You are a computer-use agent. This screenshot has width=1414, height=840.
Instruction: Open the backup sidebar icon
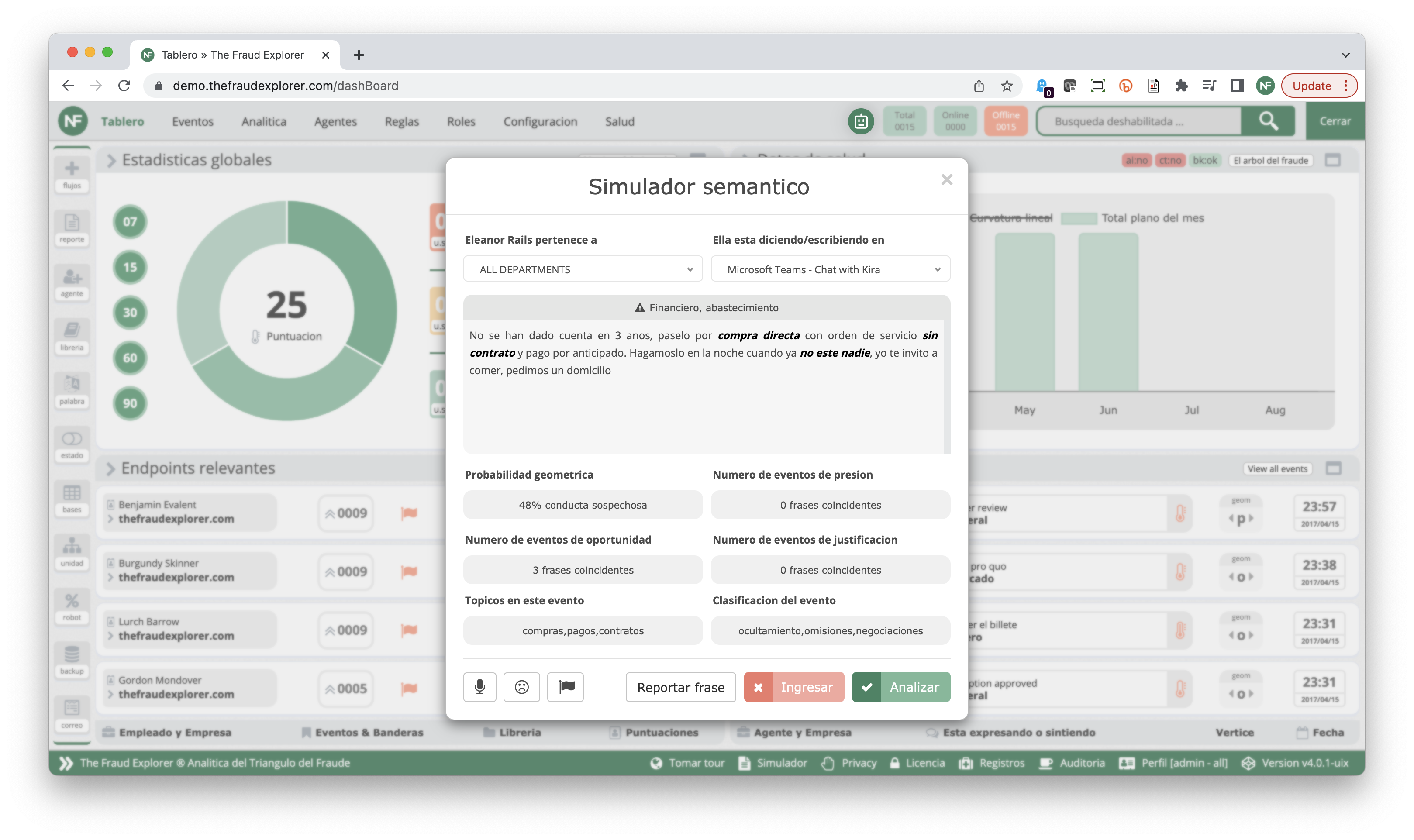[x=72, y=661]
